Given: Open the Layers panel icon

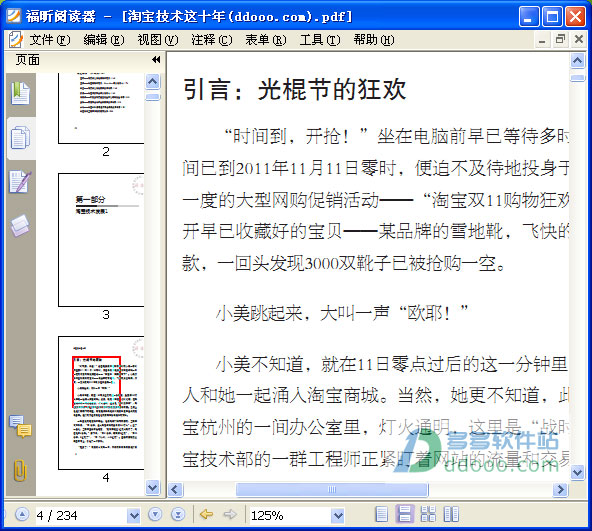Looking at the screenshot, I should point(20,226).
